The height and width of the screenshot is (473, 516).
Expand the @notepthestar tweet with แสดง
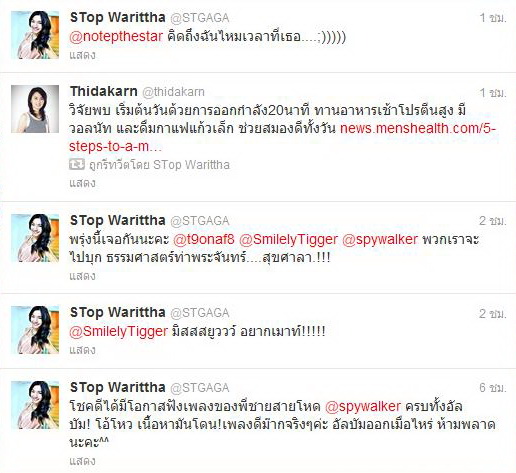coord(82,55)
